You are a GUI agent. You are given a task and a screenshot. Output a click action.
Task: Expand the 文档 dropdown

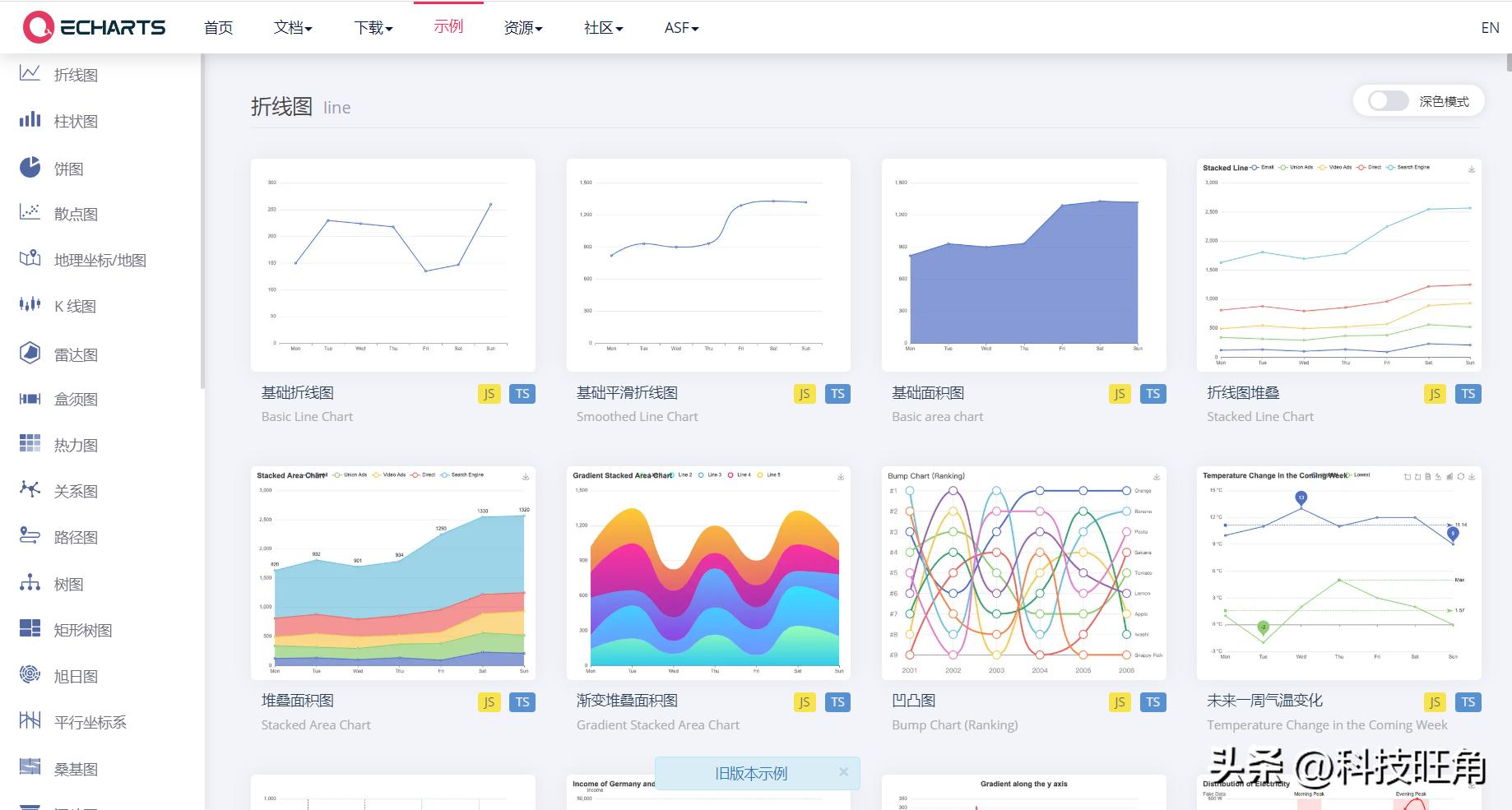click(292, 27)
